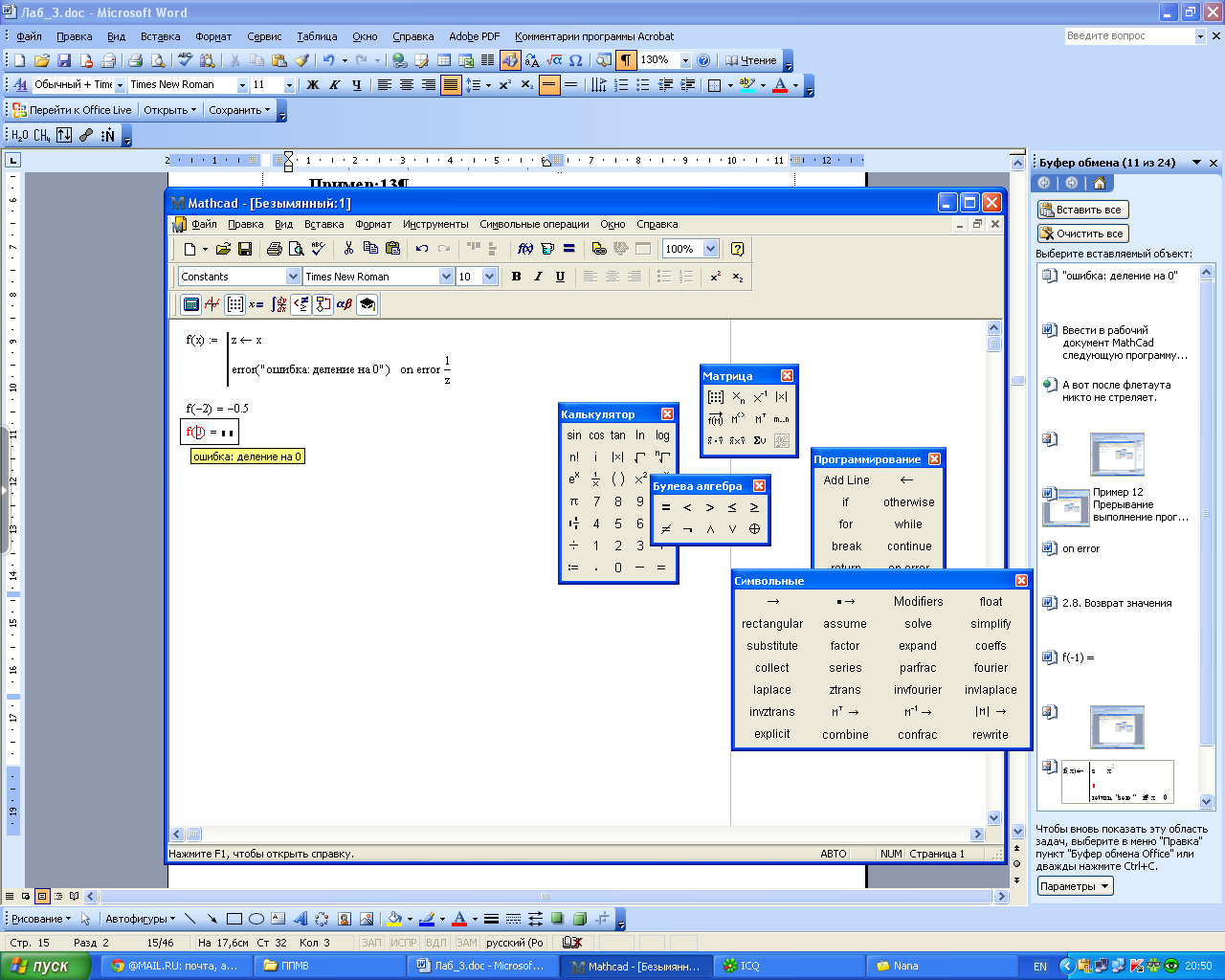Image resolution: width=1225 pixels, height=980 pixels.
Task: Click Insert Hyperlink icon in Mathcad toolbar
Action: click(599, 249)
